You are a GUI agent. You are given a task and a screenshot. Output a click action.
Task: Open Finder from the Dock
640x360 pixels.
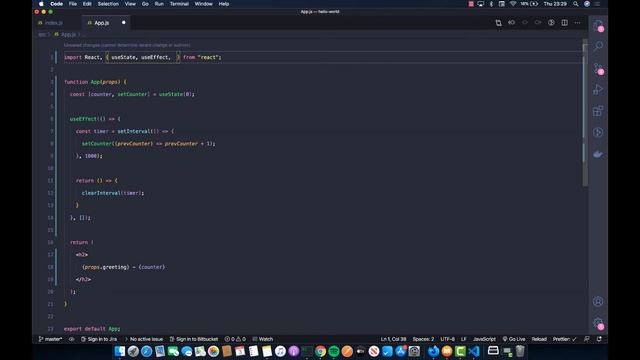click(120, 351)
